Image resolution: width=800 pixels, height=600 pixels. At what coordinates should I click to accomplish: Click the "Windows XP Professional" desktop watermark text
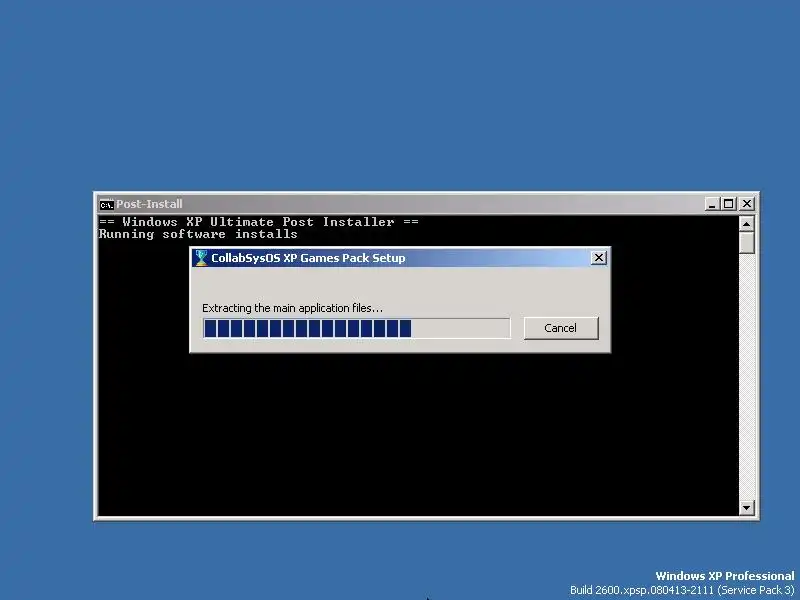tap(724, 576)
